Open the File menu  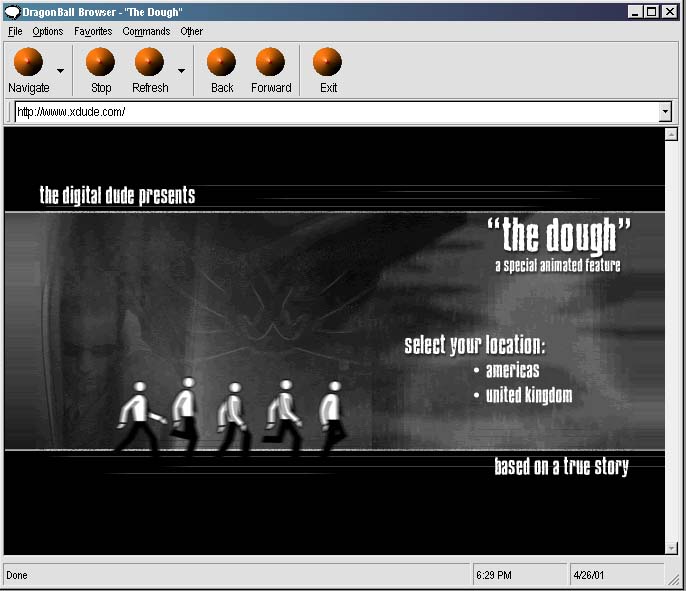(x=15, y=31)
